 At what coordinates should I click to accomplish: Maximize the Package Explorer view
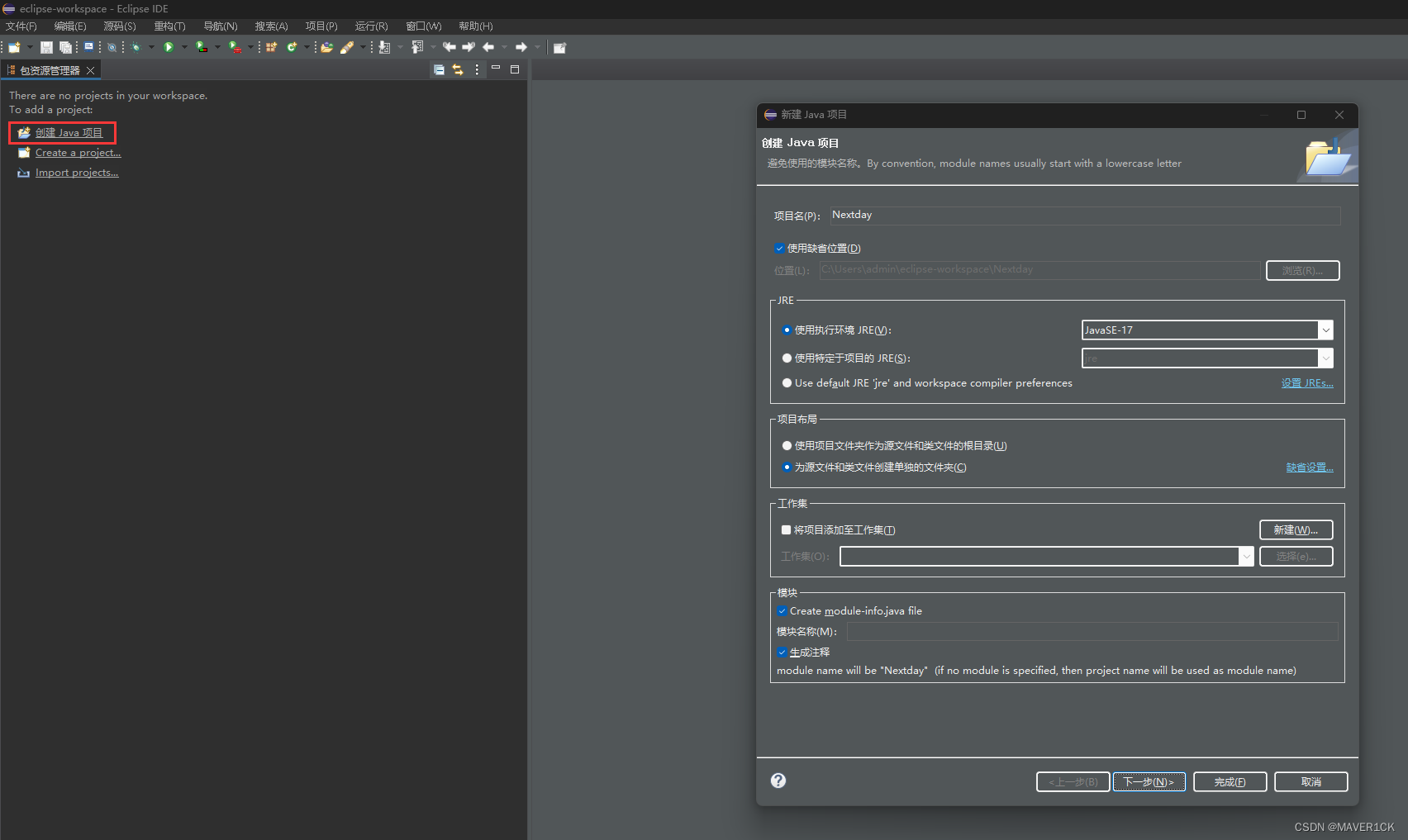point(515,69)
